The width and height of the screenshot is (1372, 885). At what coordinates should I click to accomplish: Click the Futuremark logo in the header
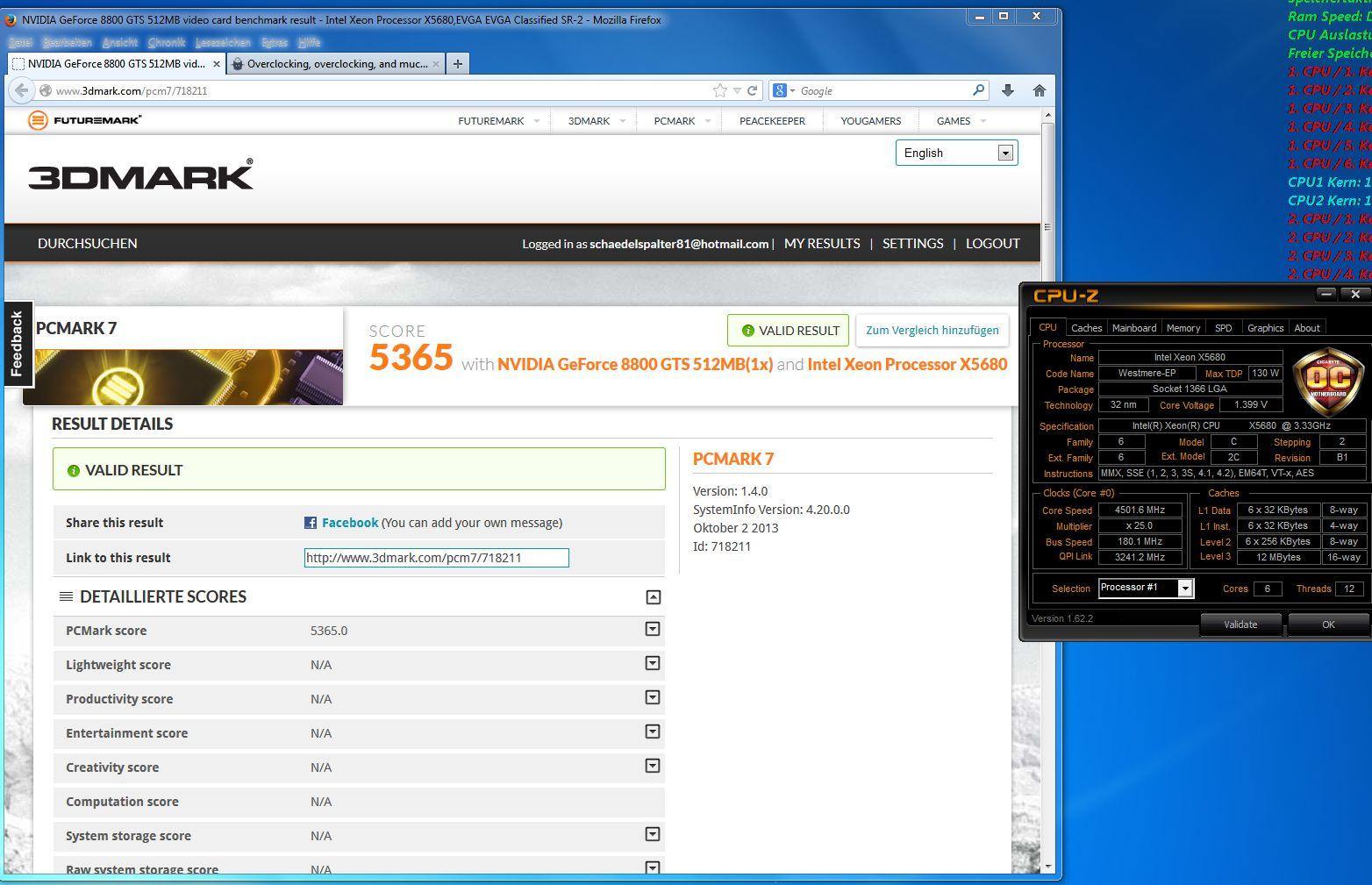(x=85, y=120)
